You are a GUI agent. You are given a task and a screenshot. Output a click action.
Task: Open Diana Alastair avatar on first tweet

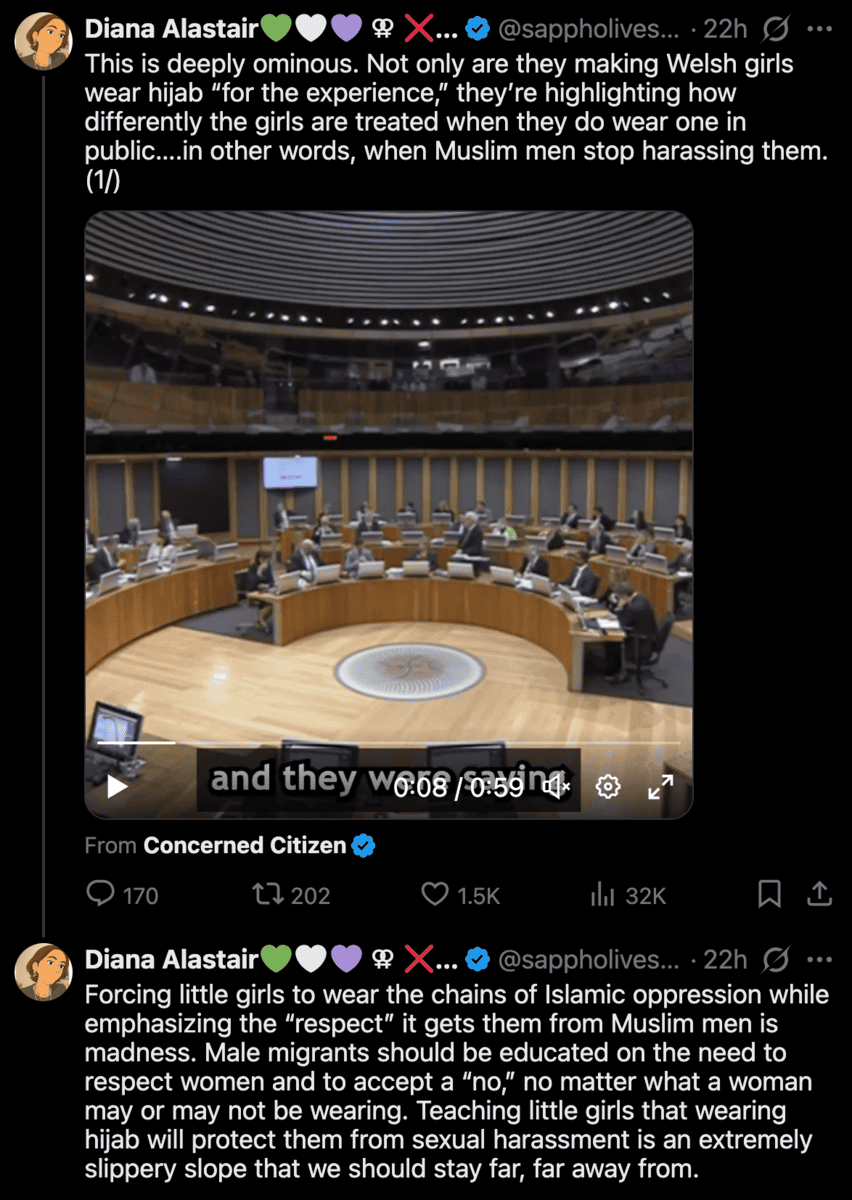43,40
